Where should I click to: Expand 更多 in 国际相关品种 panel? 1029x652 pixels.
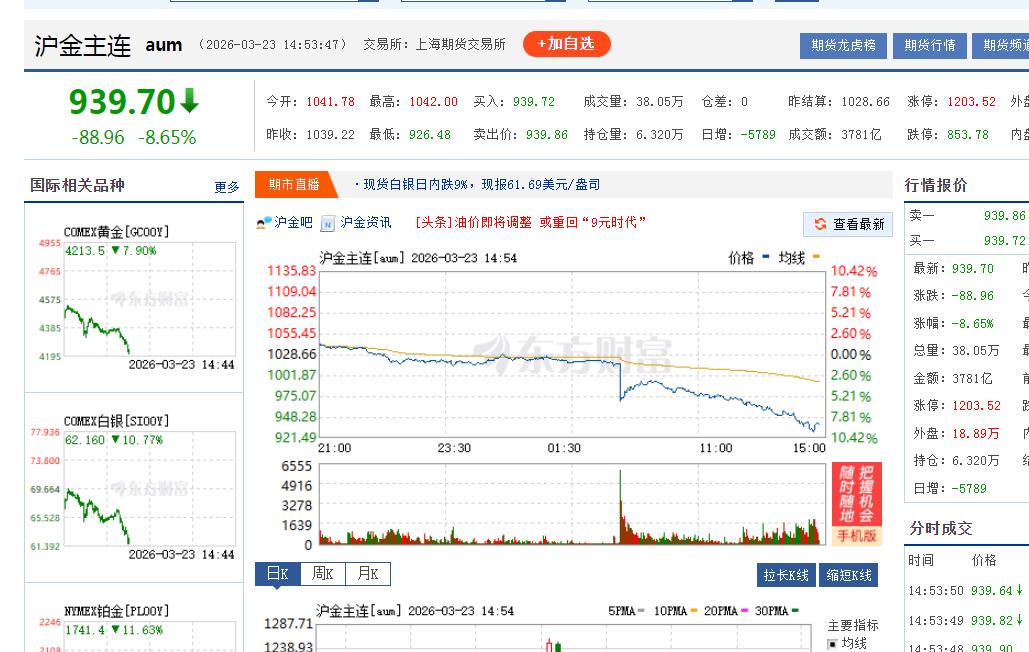click(x=227, y=187)
